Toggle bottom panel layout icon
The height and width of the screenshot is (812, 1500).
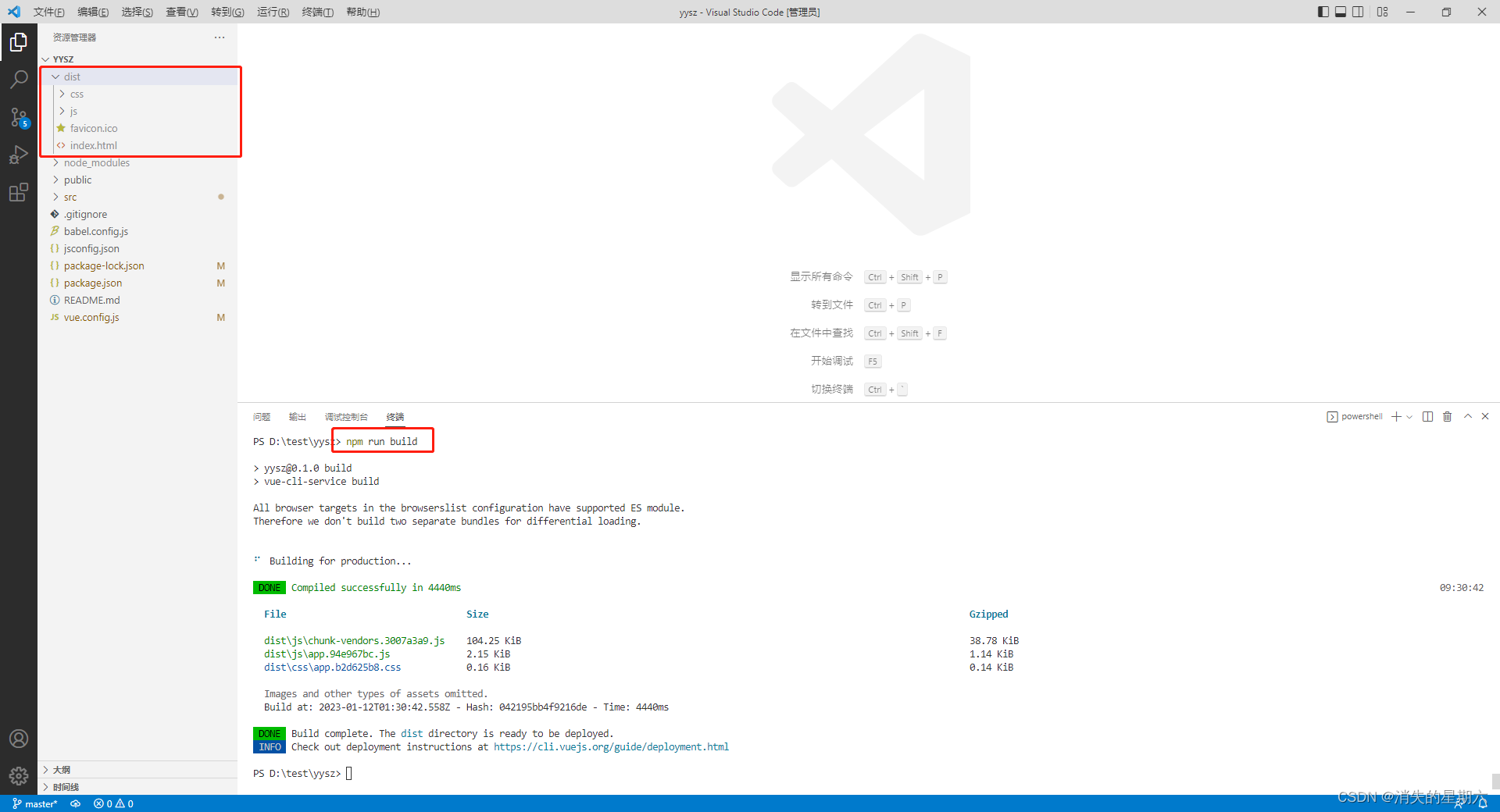pos(1341,12)
